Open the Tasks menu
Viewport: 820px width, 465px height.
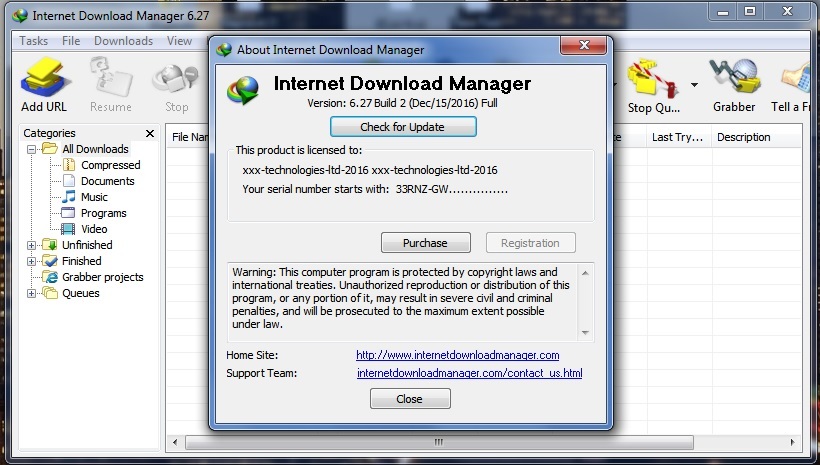[33, 41]
